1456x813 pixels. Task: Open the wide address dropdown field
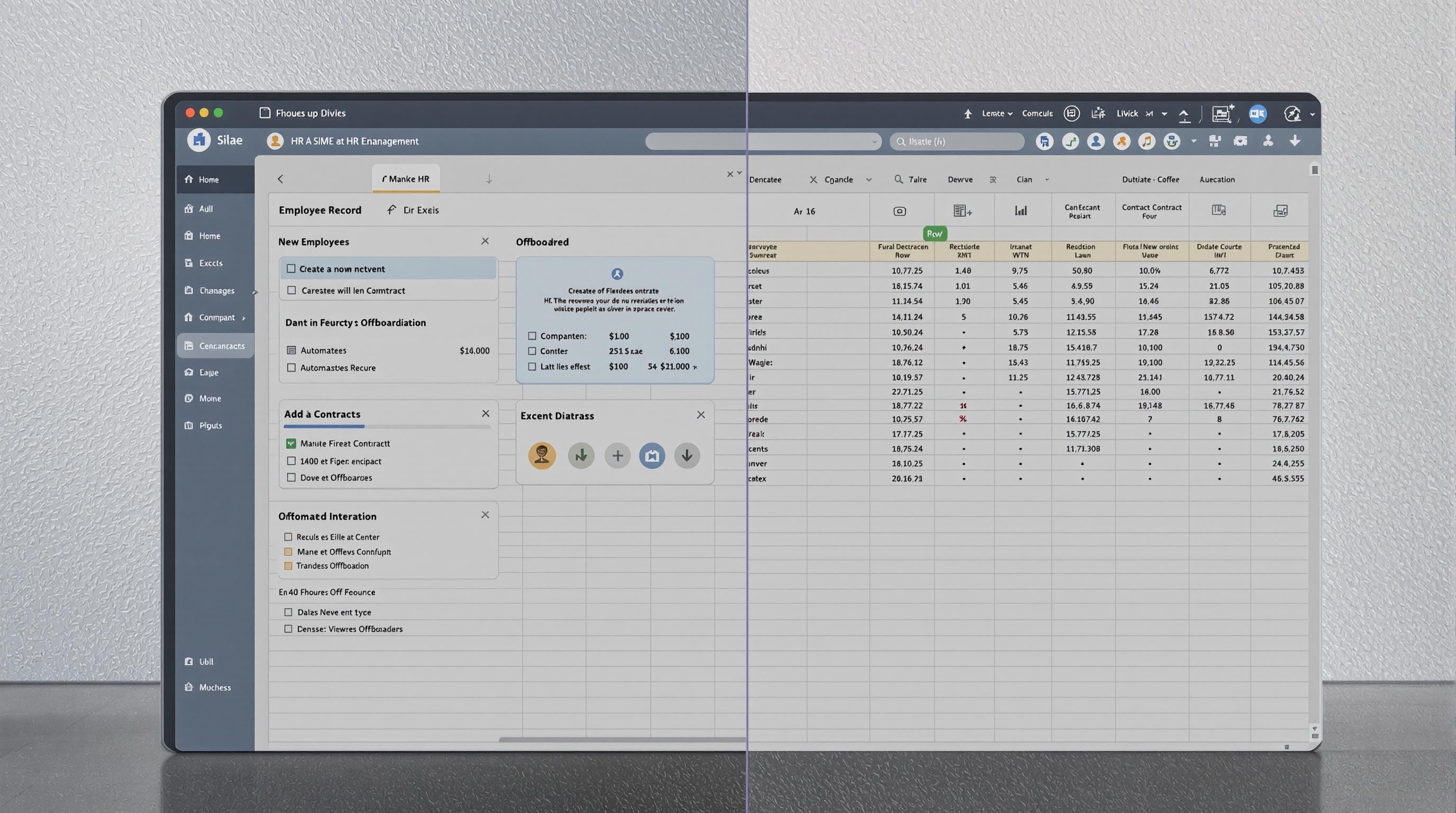(763, 141)
